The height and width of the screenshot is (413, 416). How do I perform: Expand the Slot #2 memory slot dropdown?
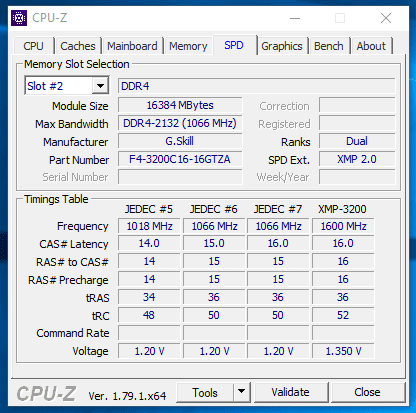pyautogui.click(x=100, y=86)
